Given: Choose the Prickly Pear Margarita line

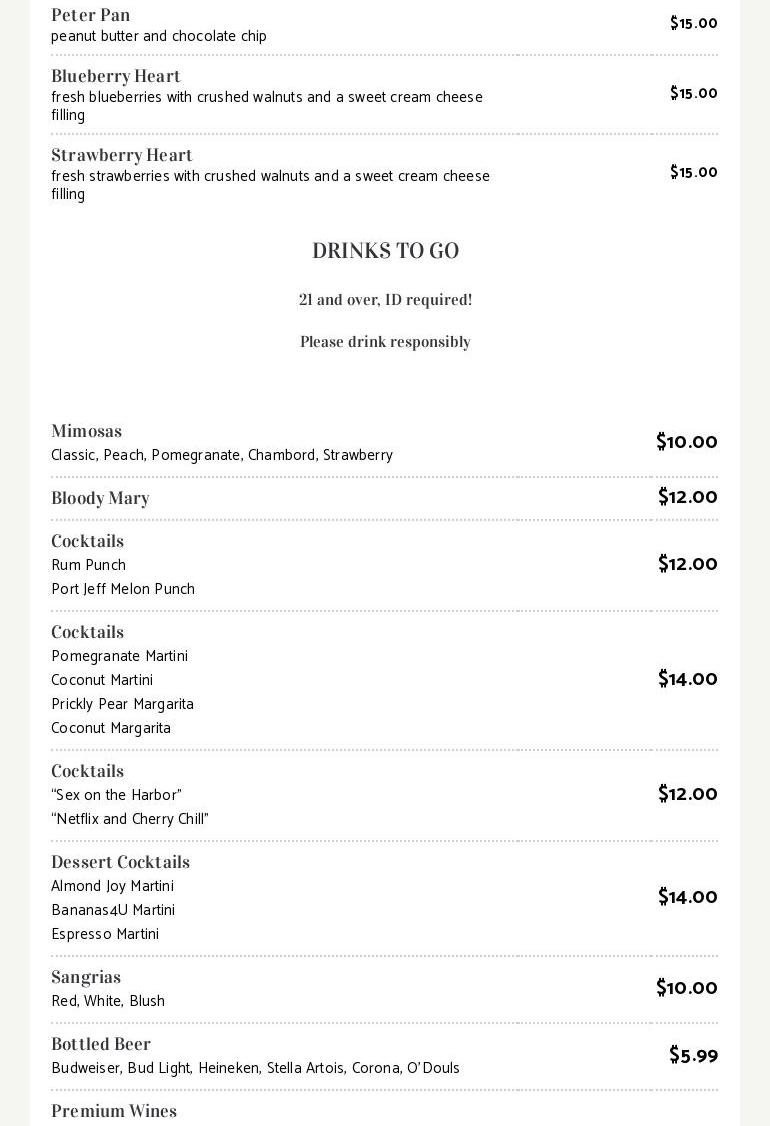Looking at the screenshot, I should (122, 704).
